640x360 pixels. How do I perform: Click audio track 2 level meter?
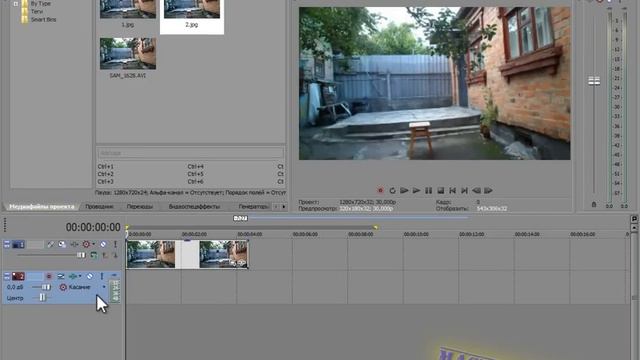(115, 291)
